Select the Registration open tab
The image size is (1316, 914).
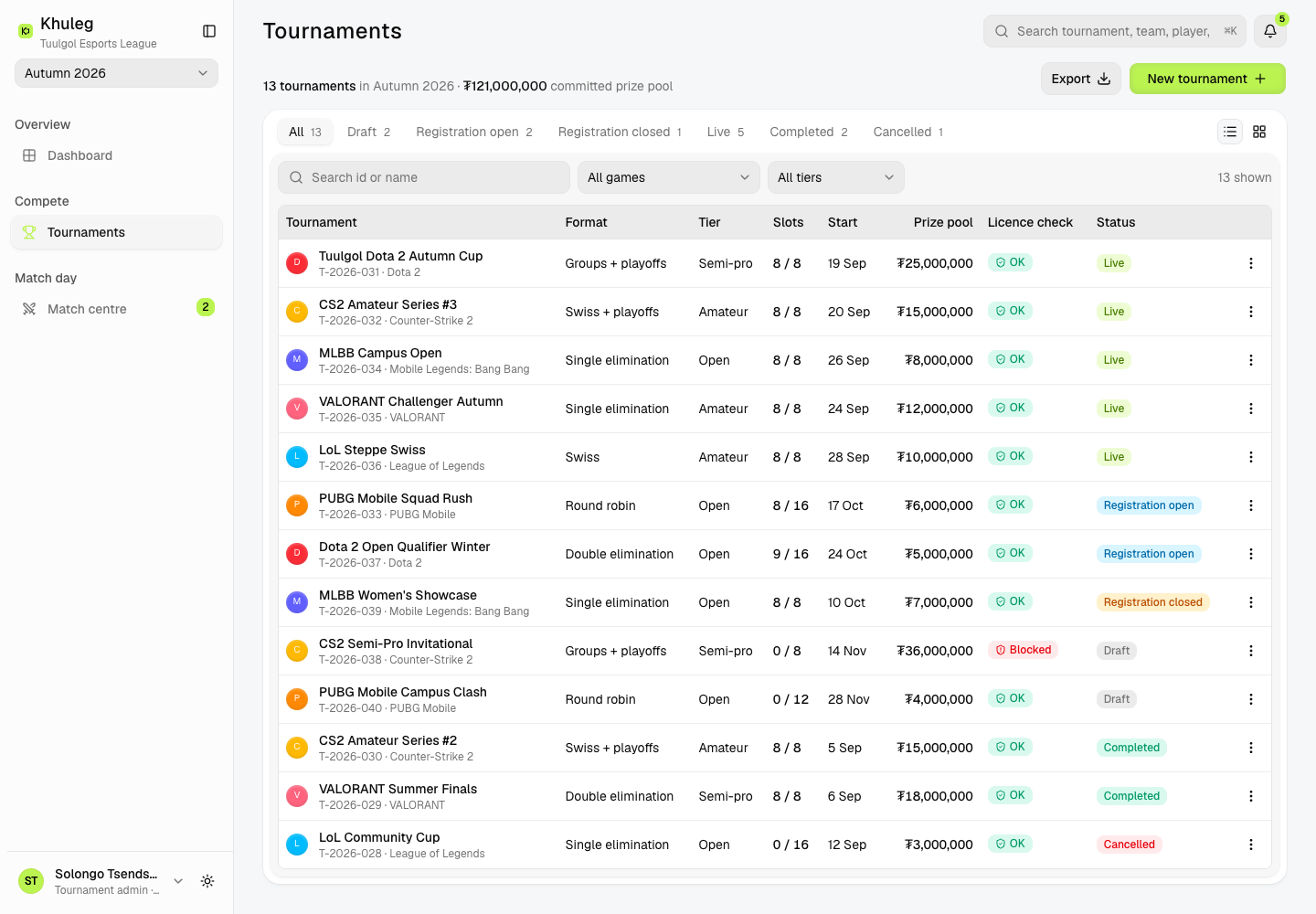click(x=473, y=132)
